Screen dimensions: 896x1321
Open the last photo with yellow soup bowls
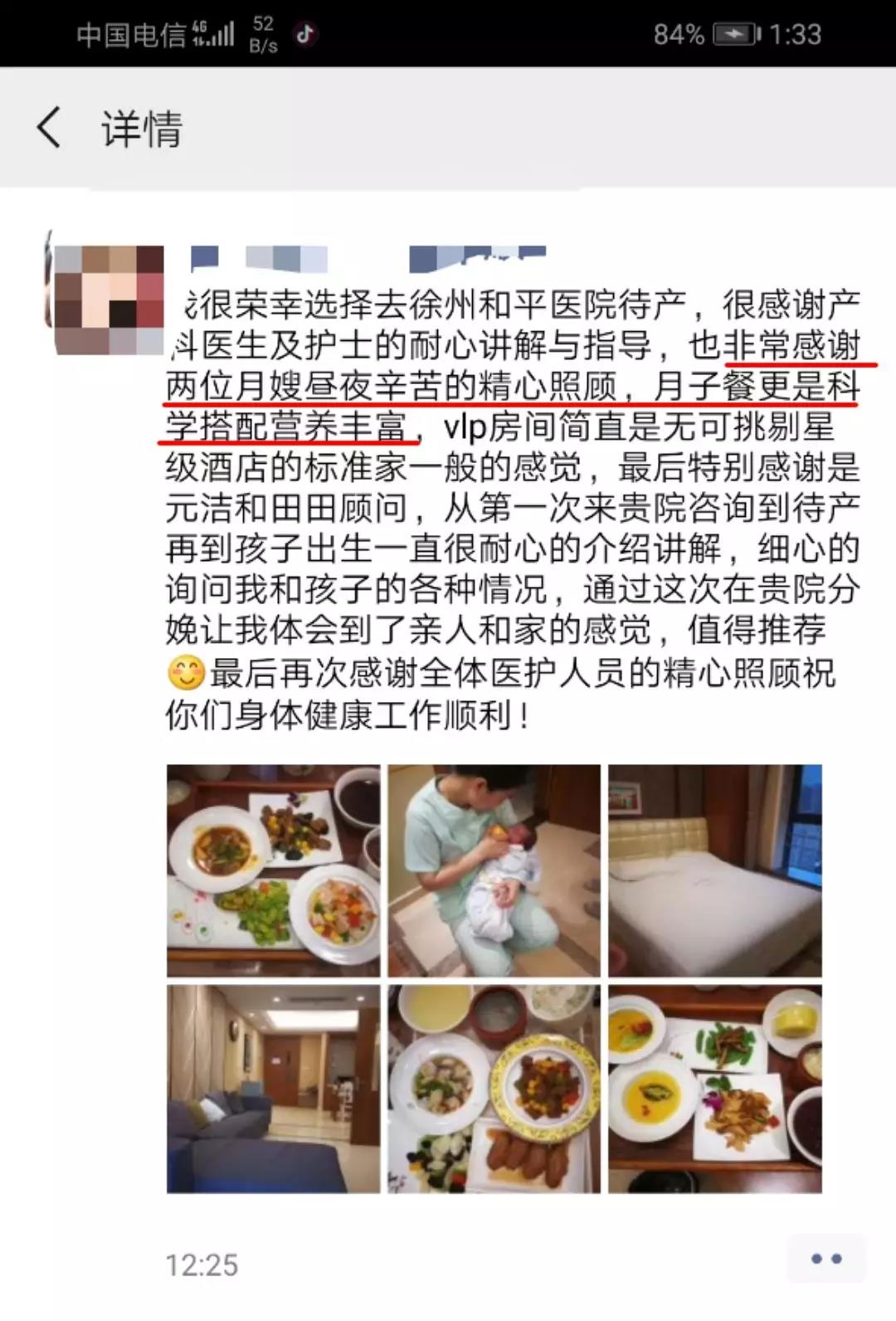click(x=715, y=1089)
